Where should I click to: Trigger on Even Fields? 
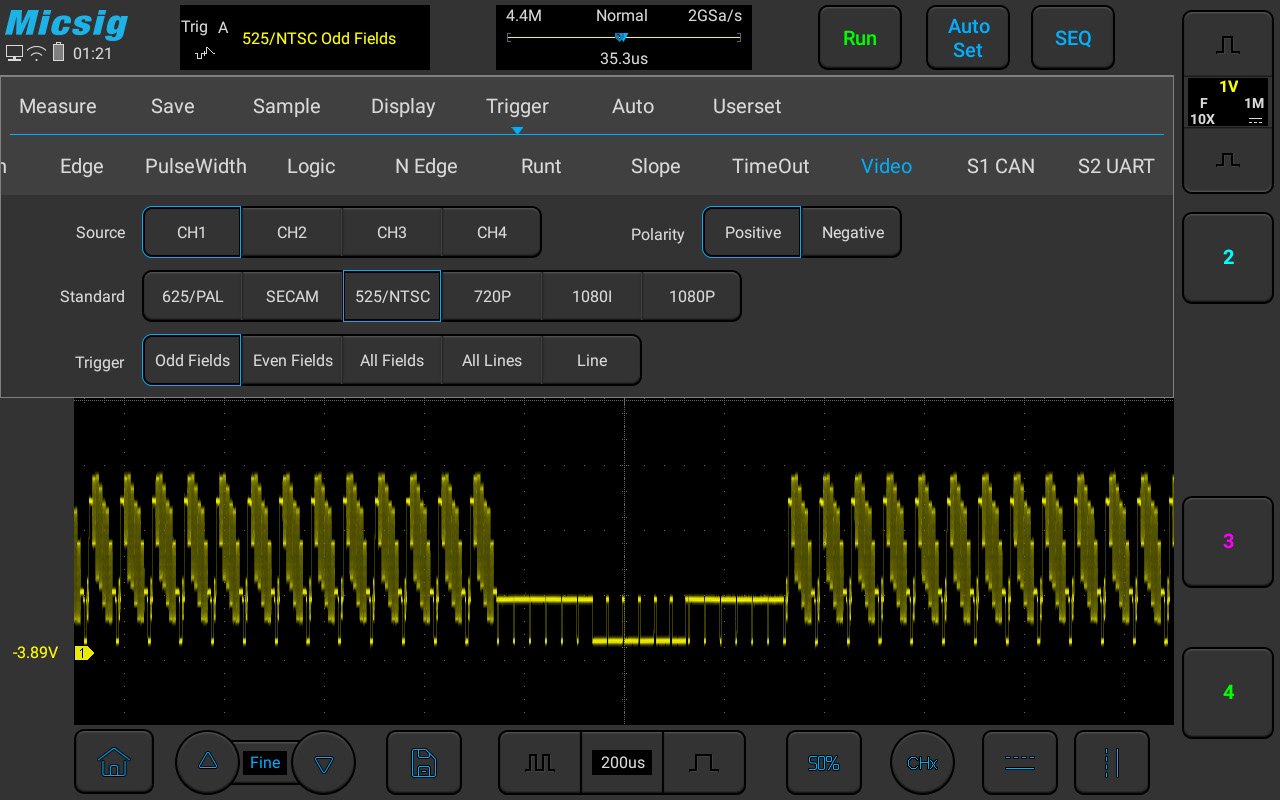[x=292, y=360]
